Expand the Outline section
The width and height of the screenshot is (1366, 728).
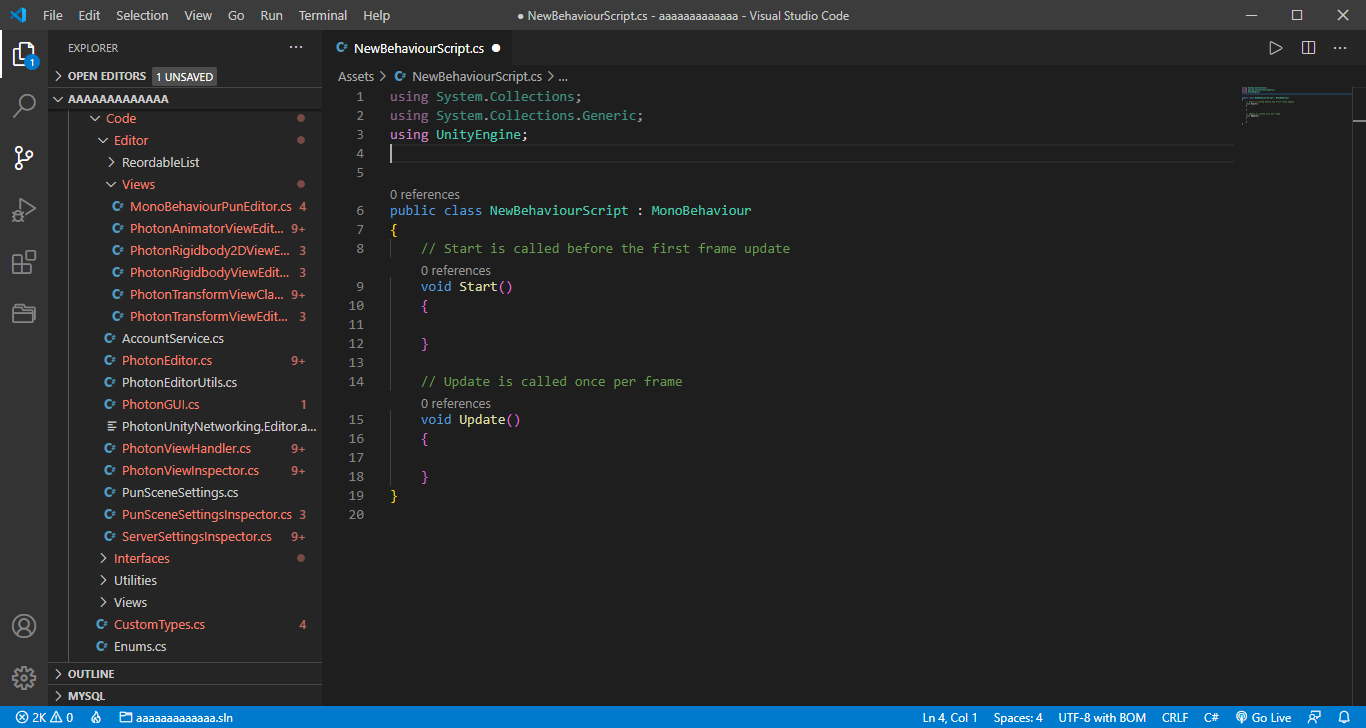coord(91,674)
